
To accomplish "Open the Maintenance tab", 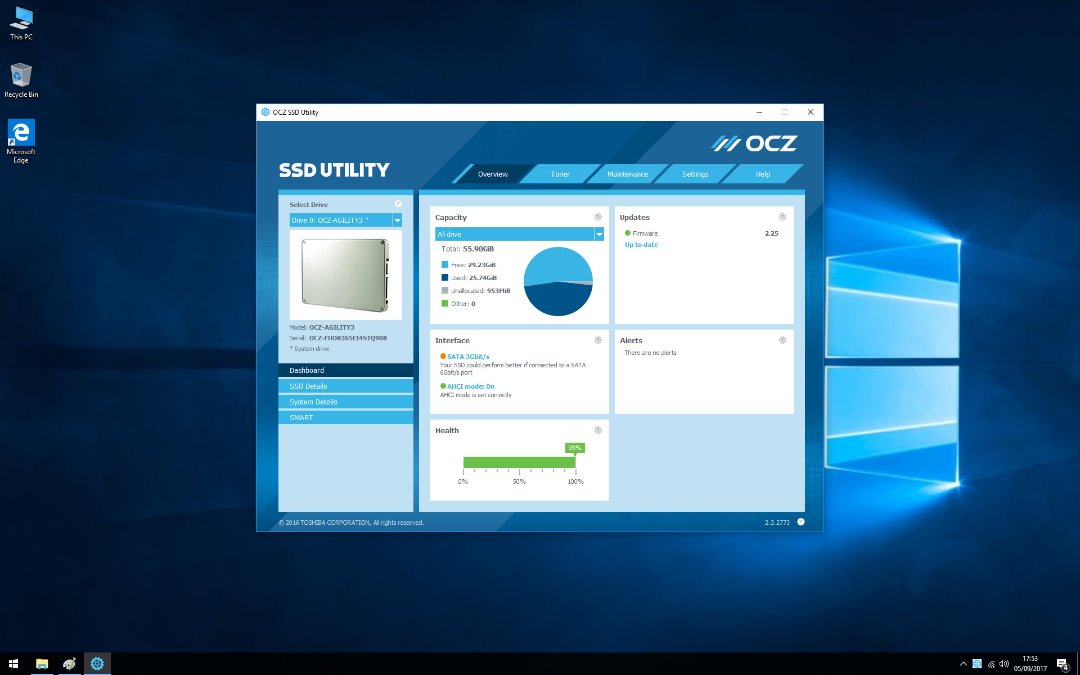I will click(627, 174).
